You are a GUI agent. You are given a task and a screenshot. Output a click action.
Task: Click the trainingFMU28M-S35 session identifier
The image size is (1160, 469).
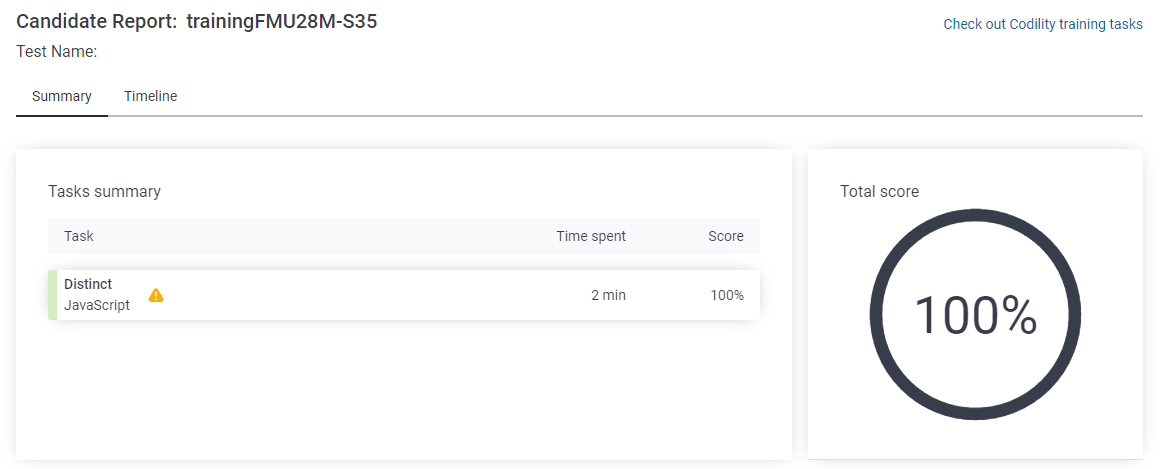coord(282,21)
